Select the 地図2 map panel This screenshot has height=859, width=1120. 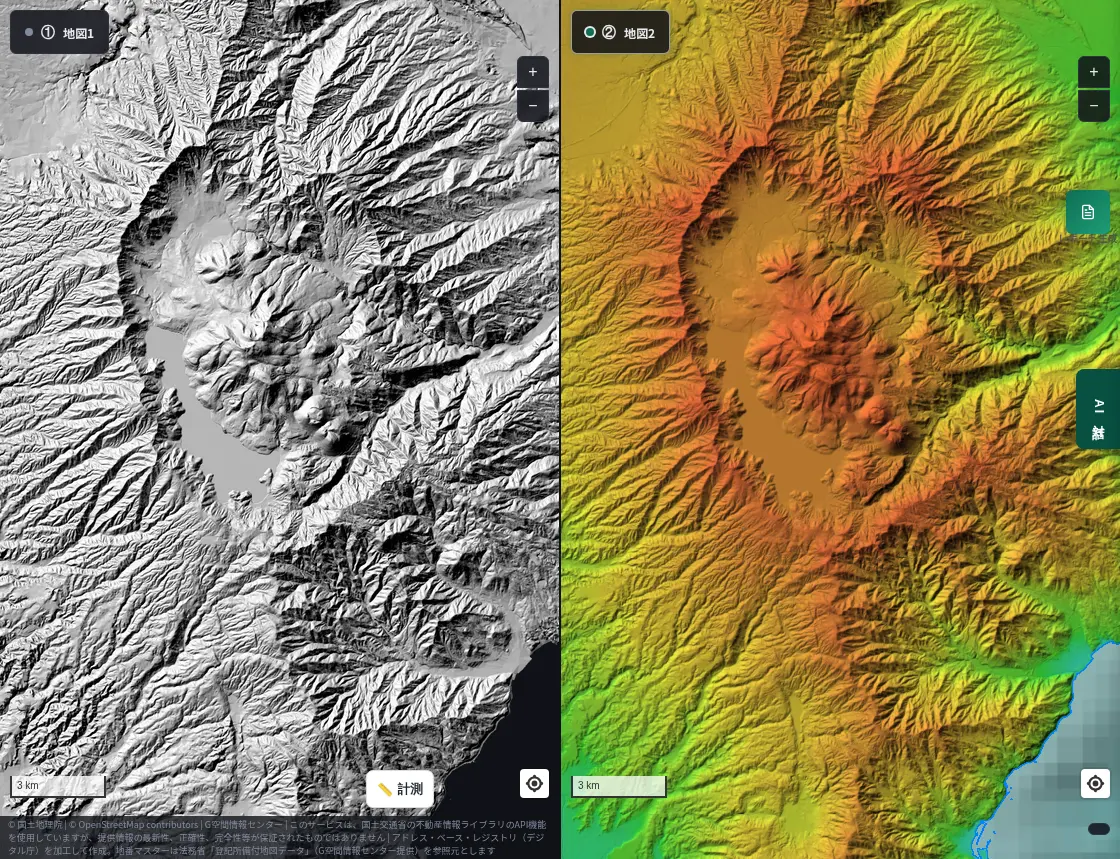[620, 32]
